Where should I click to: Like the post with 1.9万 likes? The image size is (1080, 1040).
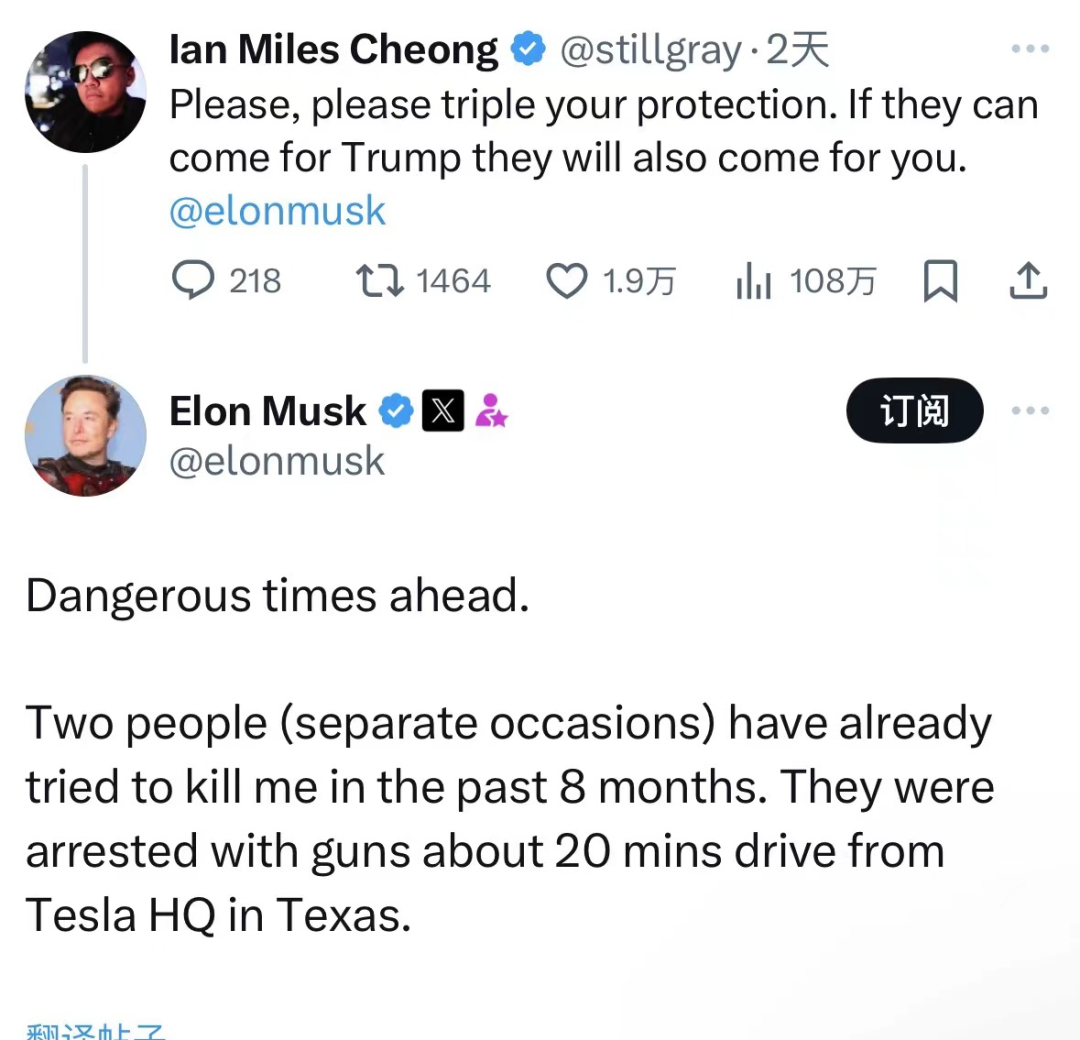pos(566,281)
